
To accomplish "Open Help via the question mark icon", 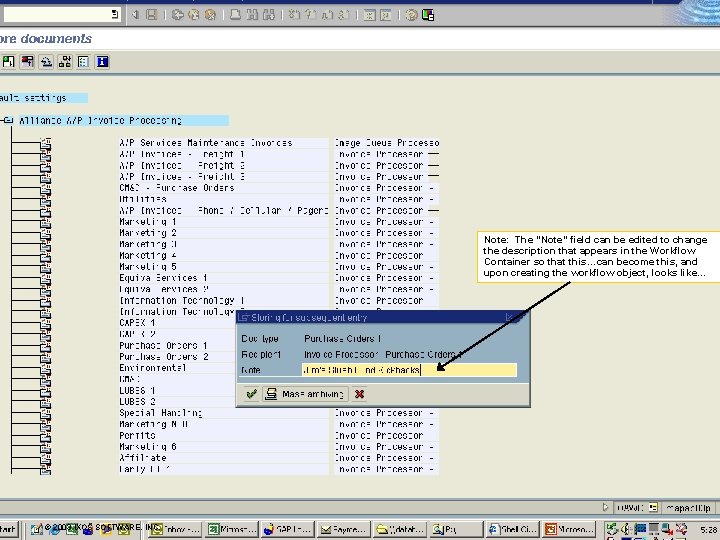I will click(411, 15).
